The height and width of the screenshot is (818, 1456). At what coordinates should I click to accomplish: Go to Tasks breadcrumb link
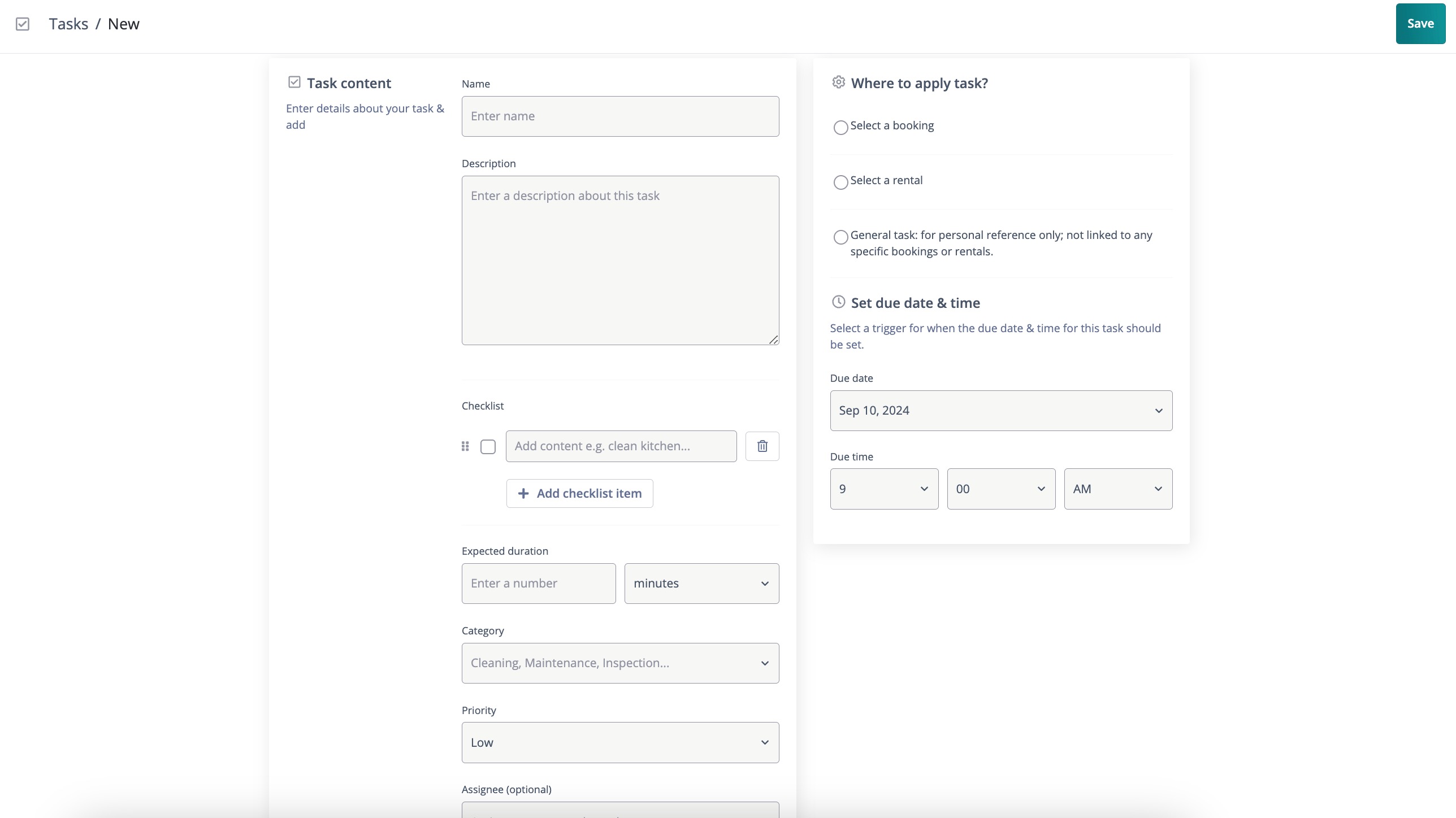(x=68, y=24)
